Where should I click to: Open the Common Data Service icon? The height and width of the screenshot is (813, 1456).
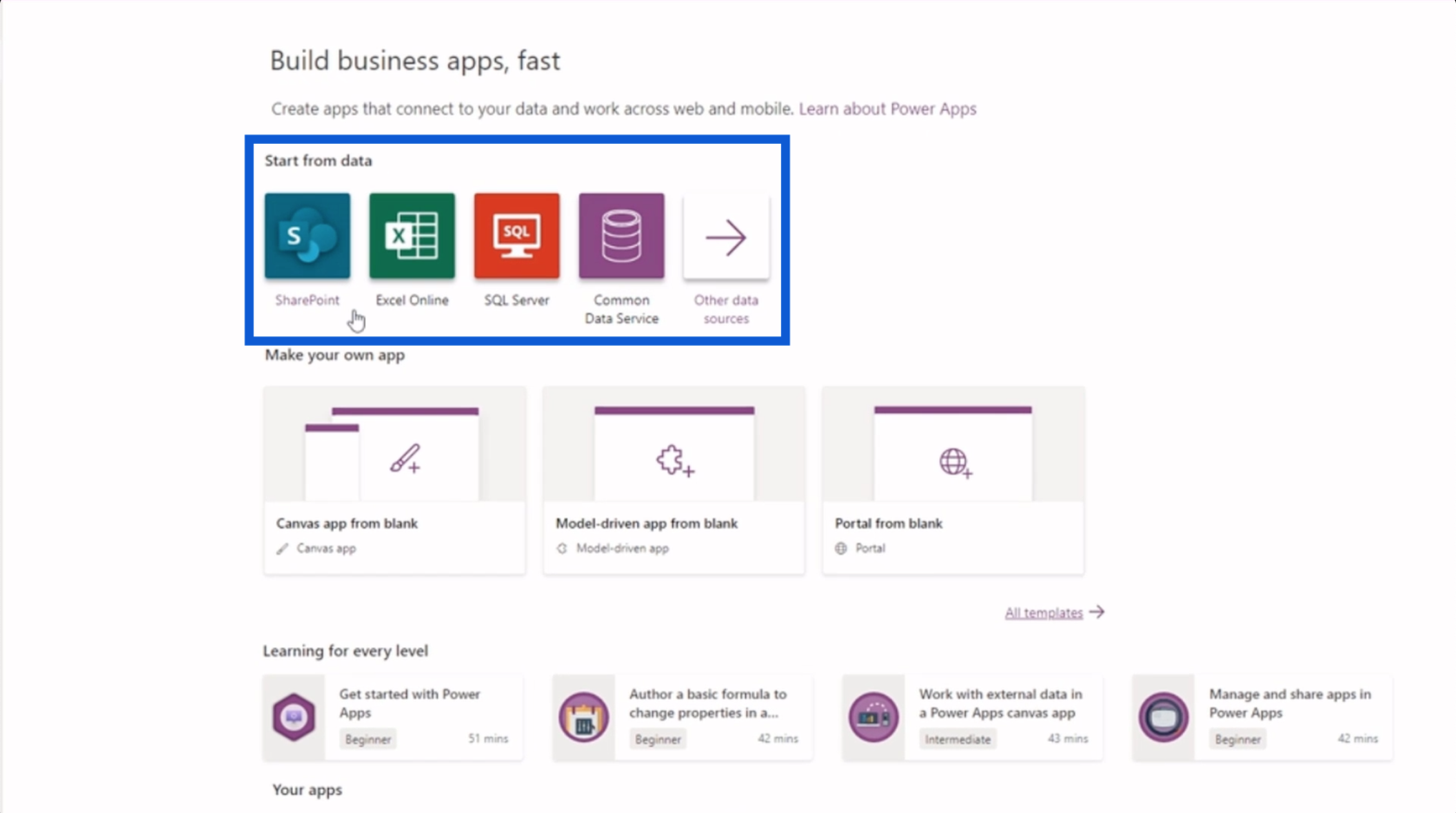pos(621,236)
